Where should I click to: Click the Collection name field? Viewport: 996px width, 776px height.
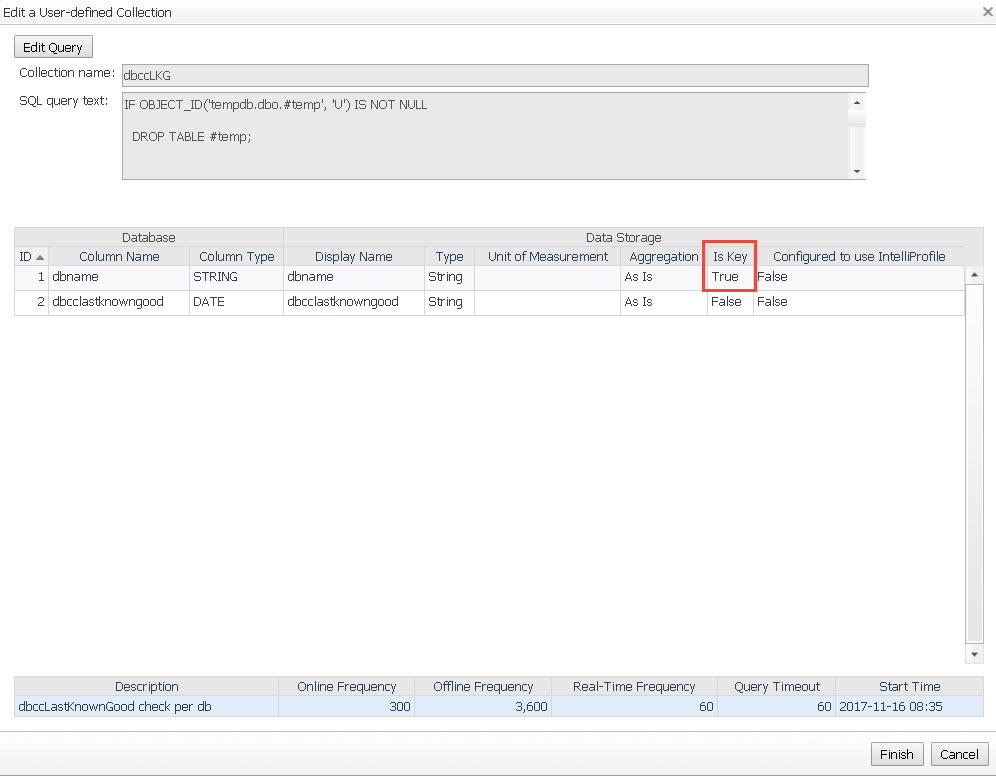(494, 76)
